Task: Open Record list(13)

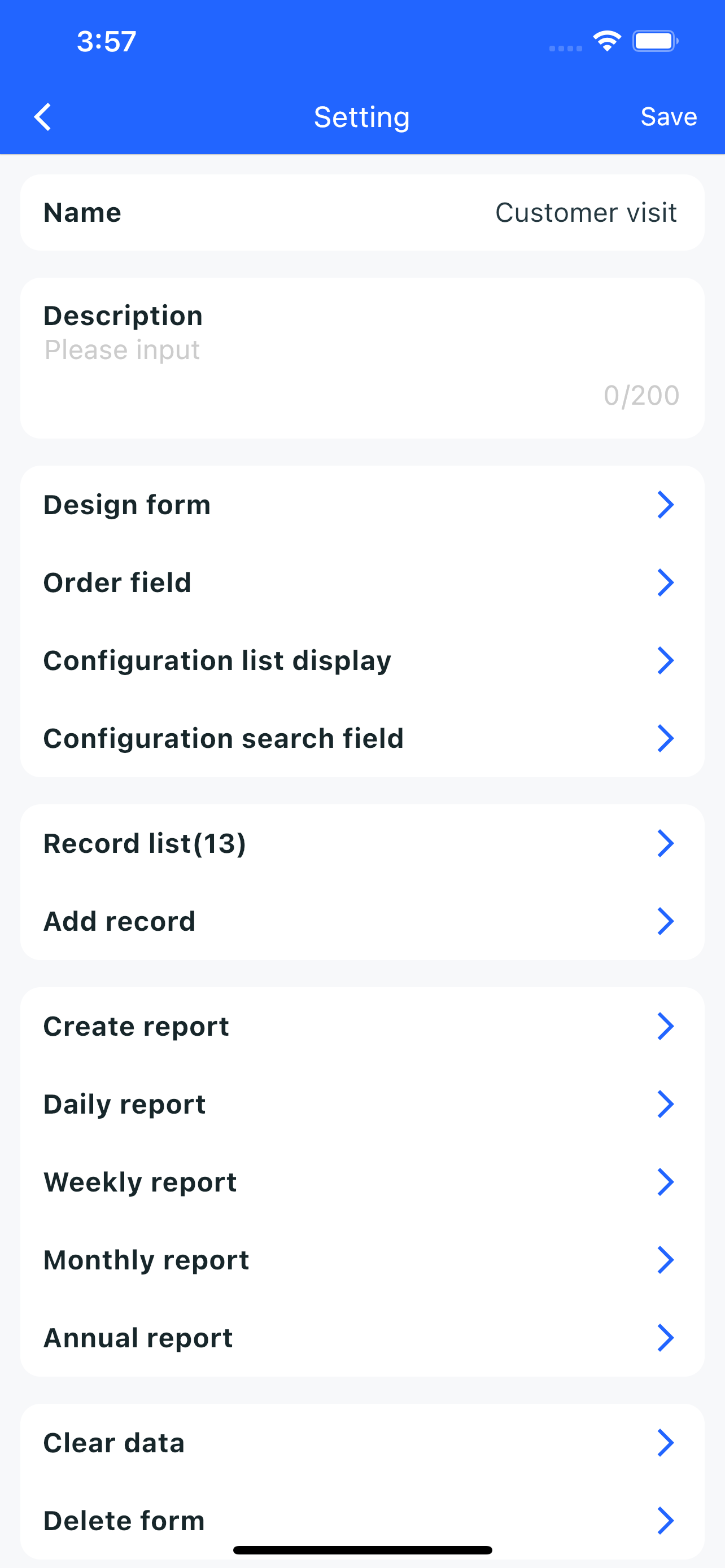Action: point(362,844)
